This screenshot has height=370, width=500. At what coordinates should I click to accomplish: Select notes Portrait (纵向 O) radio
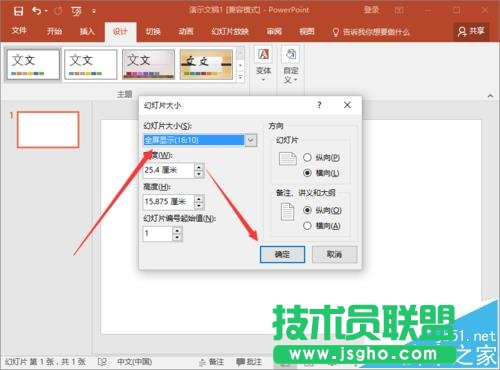(x=307, y=210)
